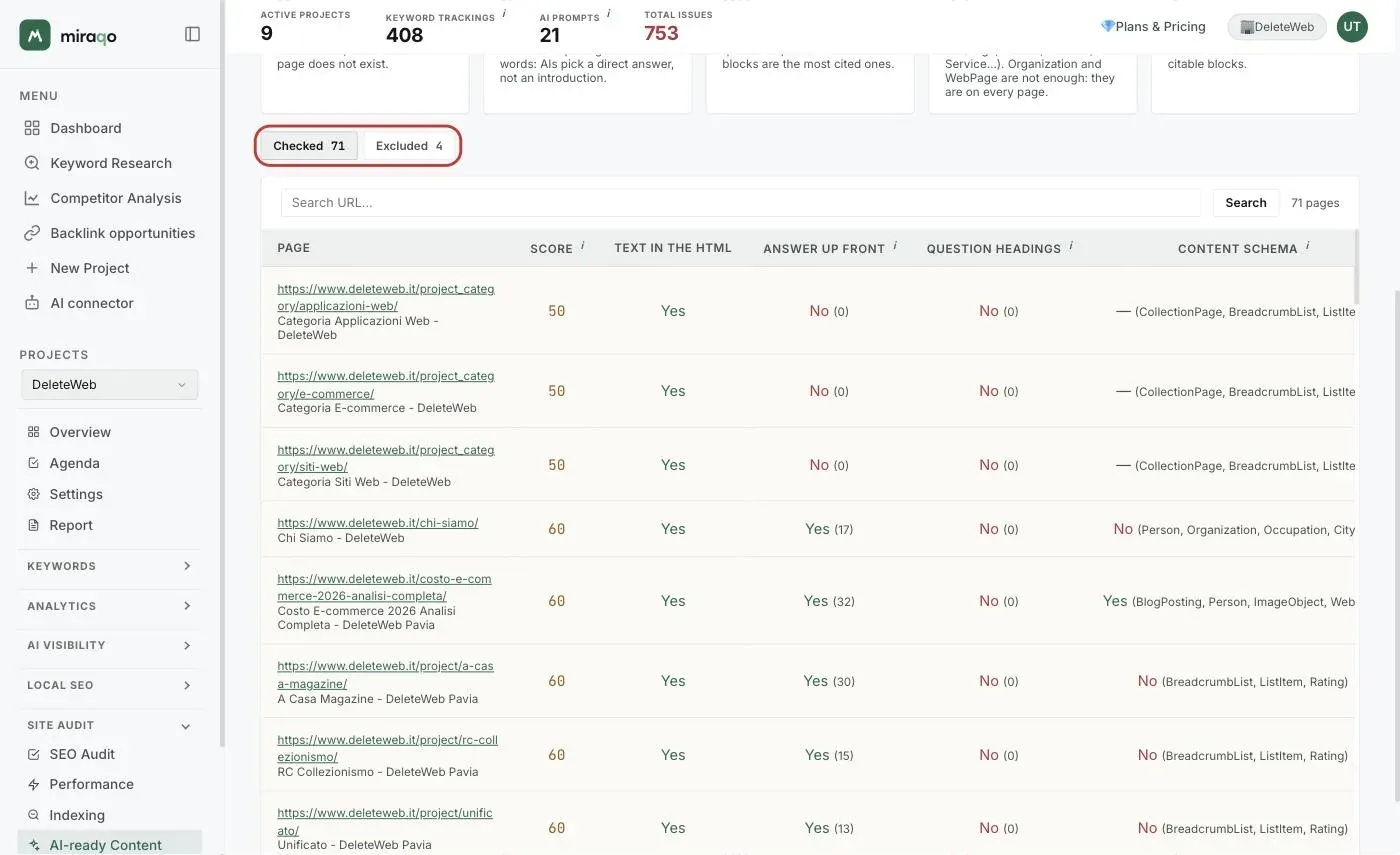Open the chi-siamo page URL link
Screen dimensions: 1400x855
click(x=378, y=523)
